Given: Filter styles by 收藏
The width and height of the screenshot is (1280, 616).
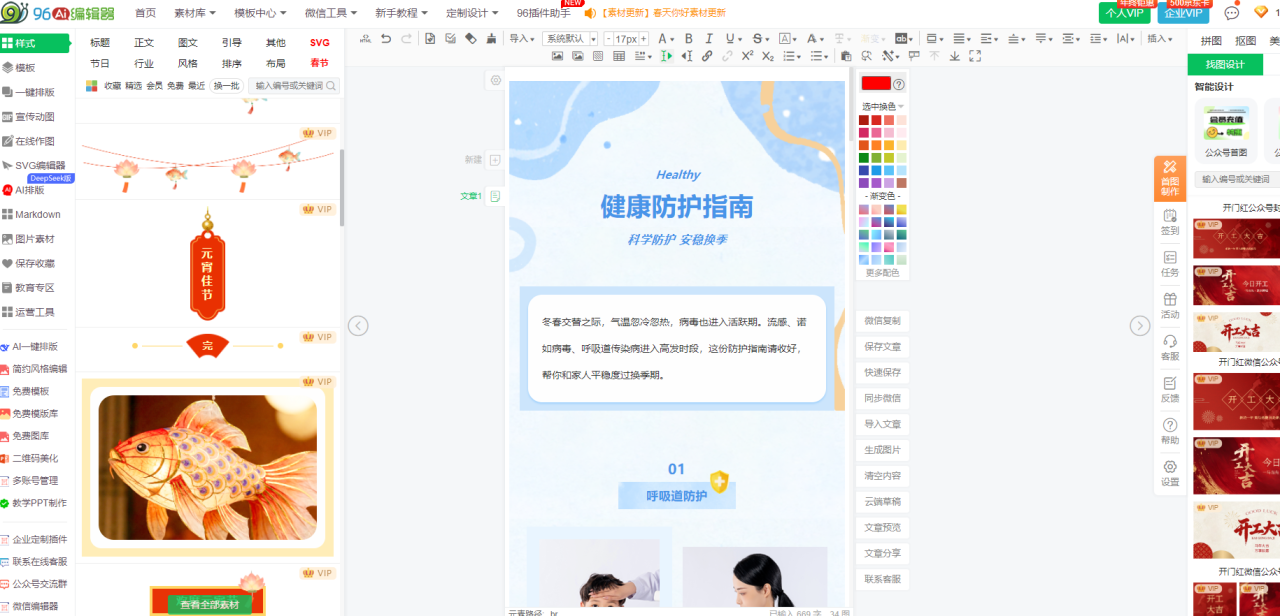Looking at the screenshot, I should pyautogui.click(x=113, y=86).
